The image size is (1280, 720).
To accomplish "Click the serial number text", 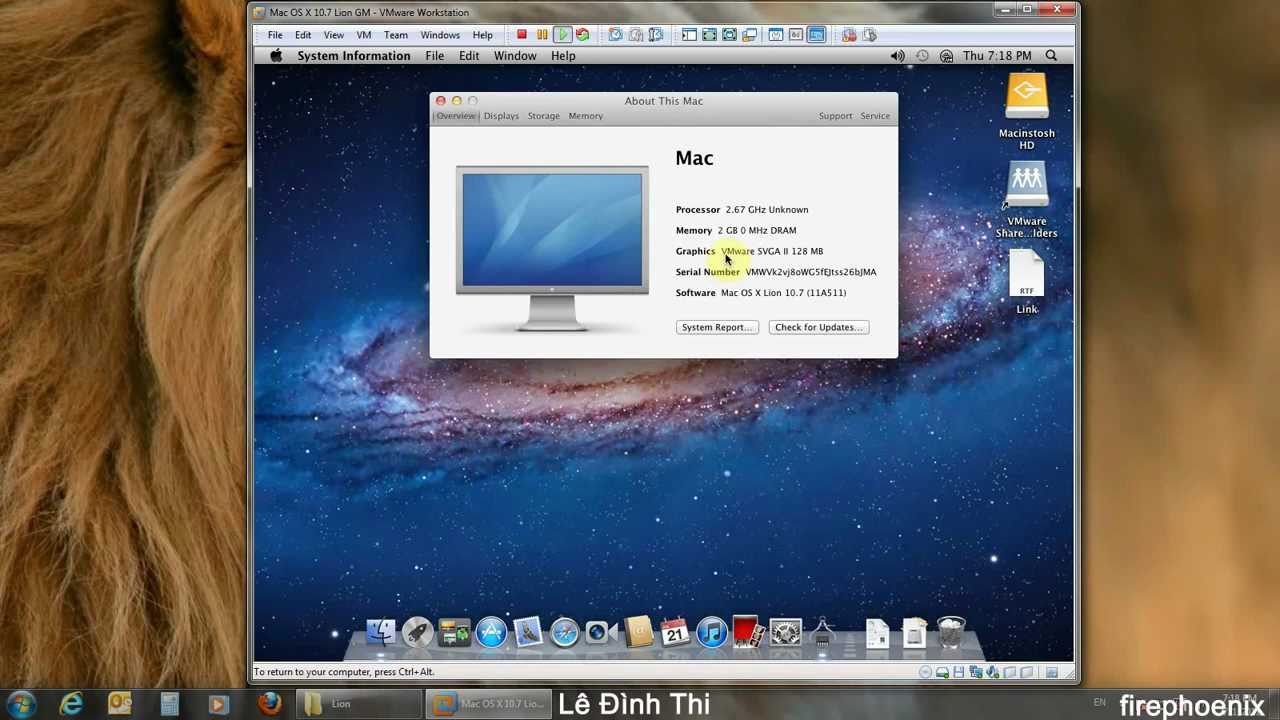I will 810,272.
